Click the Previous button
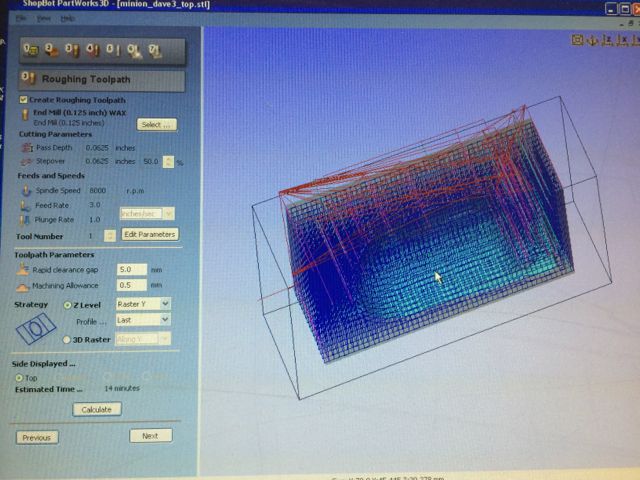This screenshot has height=480, width=640. [x=37, y=438]
